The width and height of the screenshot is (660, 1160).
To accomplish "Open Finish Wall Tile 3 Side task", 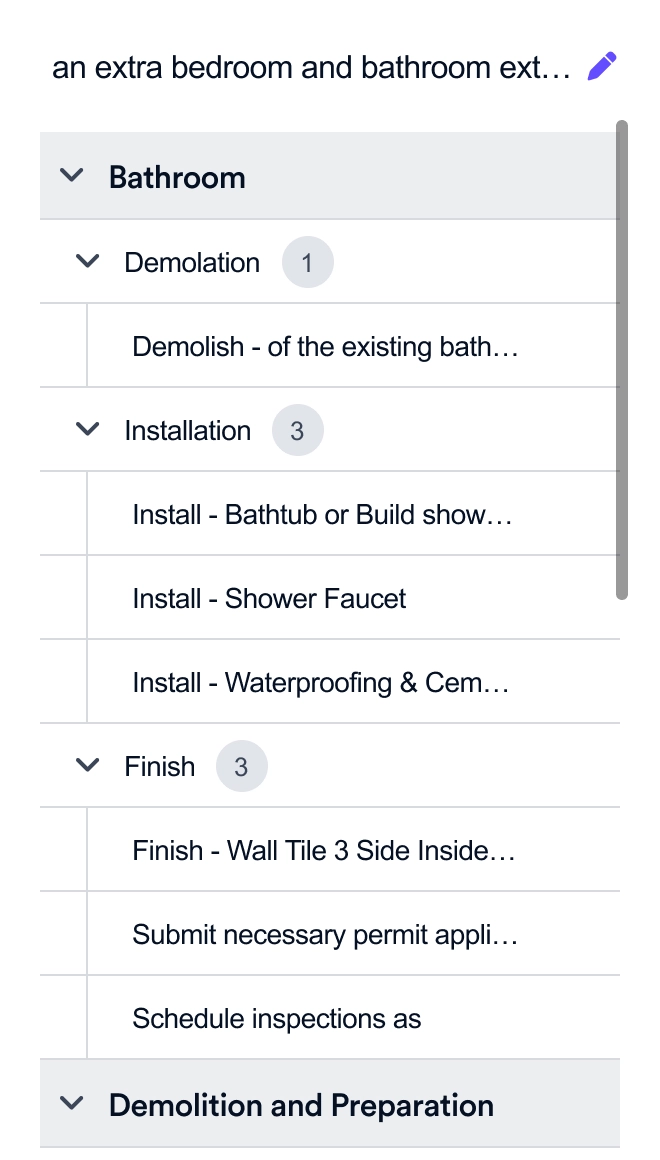I will tap(324, 851).
